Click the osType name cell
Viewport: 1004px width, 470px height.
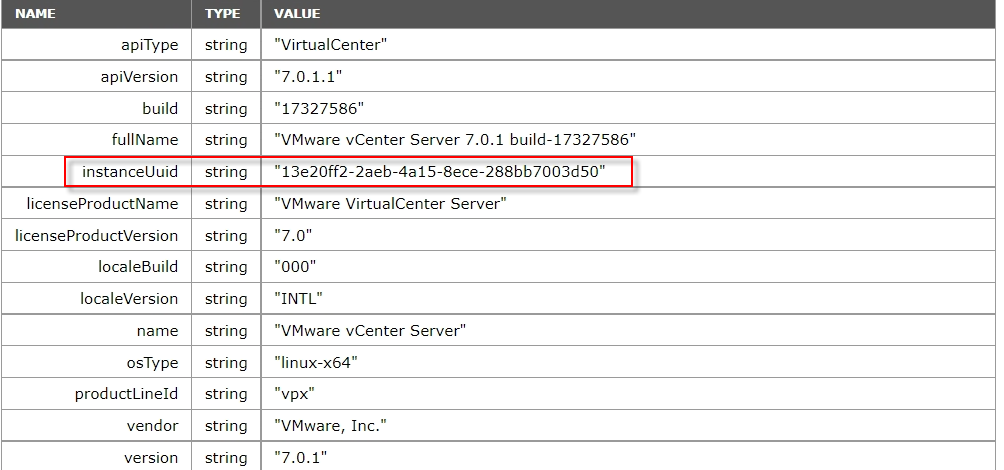click(x=96, y=362)
